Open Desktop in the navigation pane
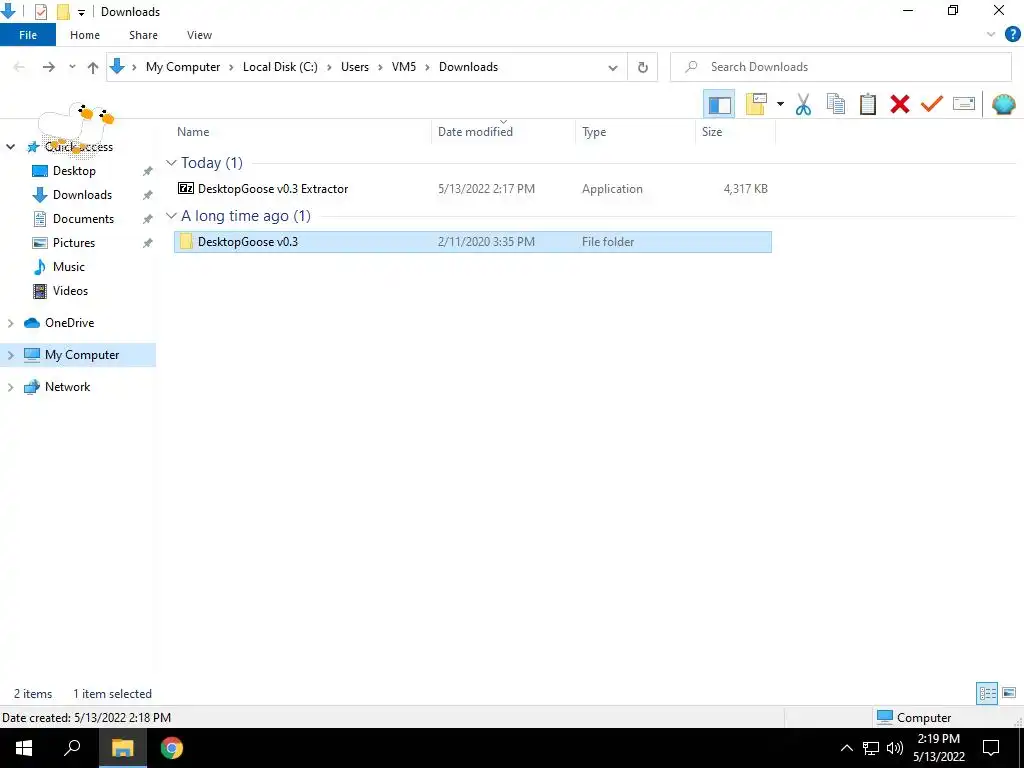Image resolution: width=1024 pixels, height=768 pixels. [74, 171]
